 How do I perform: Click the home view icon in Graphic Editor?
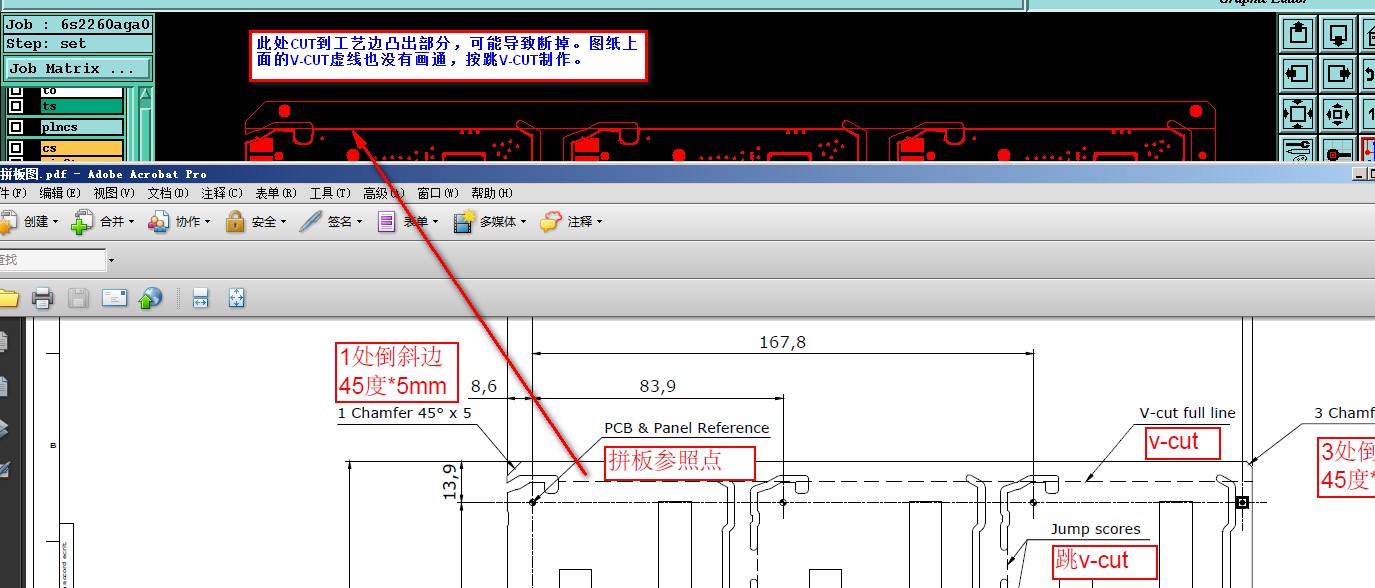coord(1368,35)
